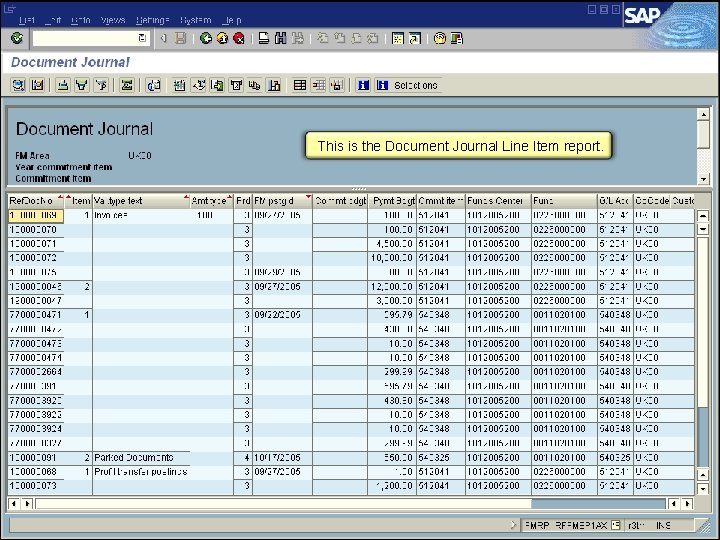Image resolution: width=720 pixels, height=540 pixels.
Task: Click the Change Layout grid icon
Action: point(299,85)
